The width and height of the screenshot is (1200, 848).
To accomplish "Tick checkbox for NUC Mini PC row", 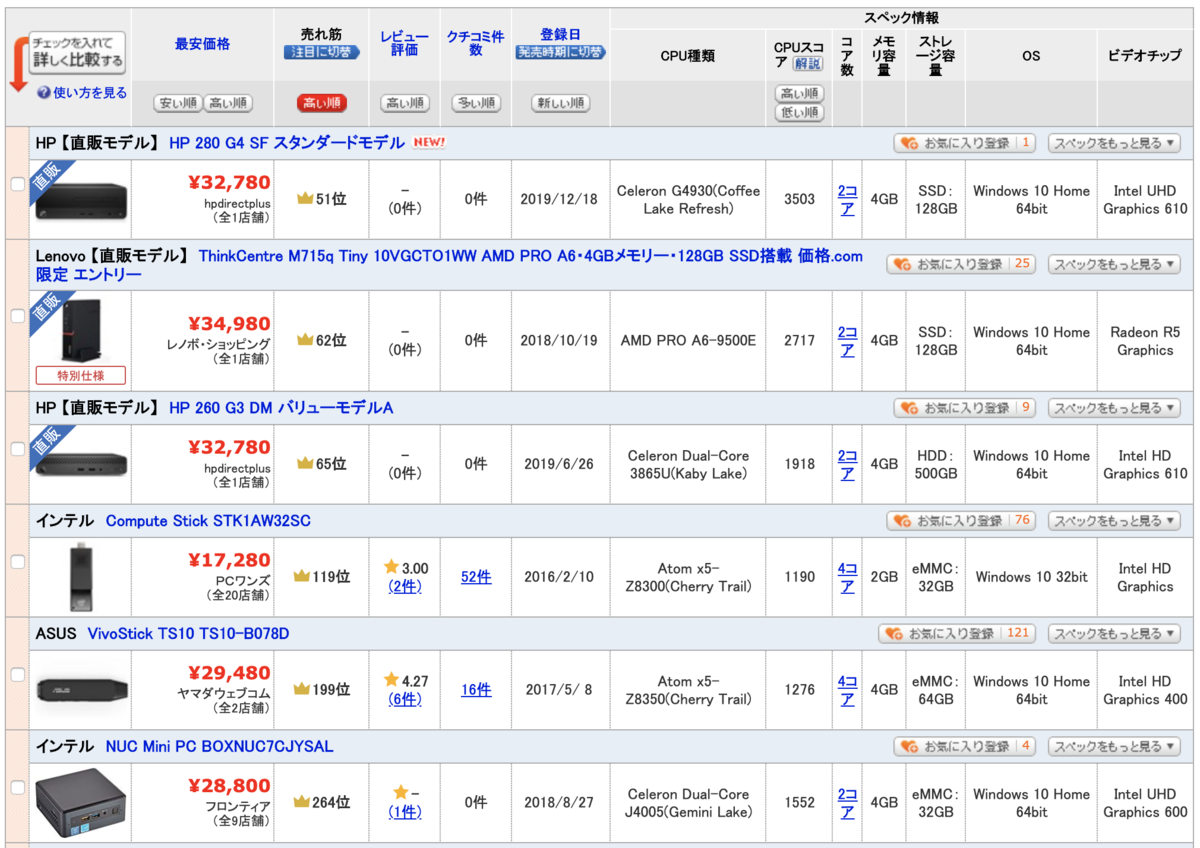I will pyautogui.click(x=18, y=788).
